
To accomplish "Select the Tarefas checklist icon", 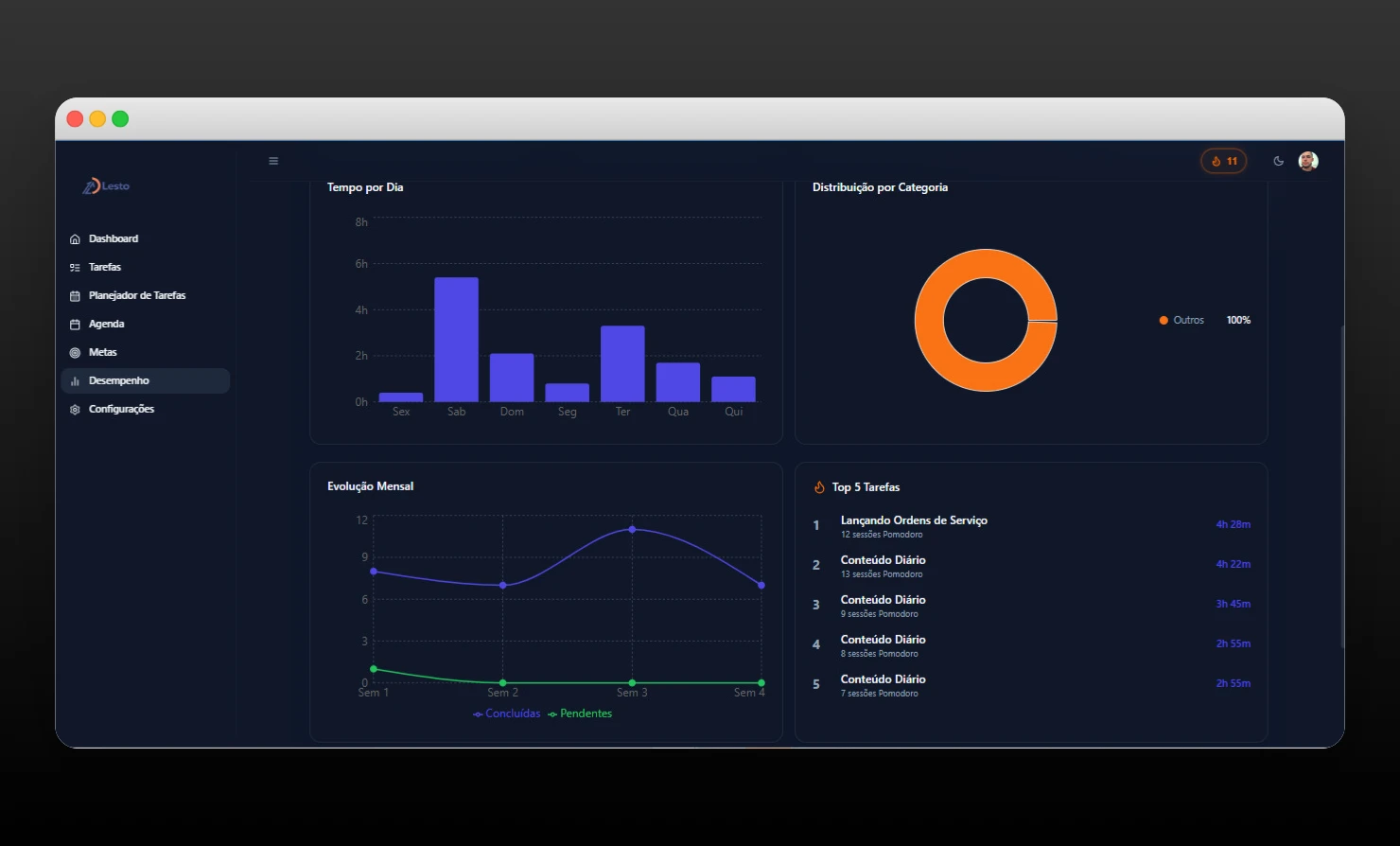I will pyautogui.click(x=75, y=267).
